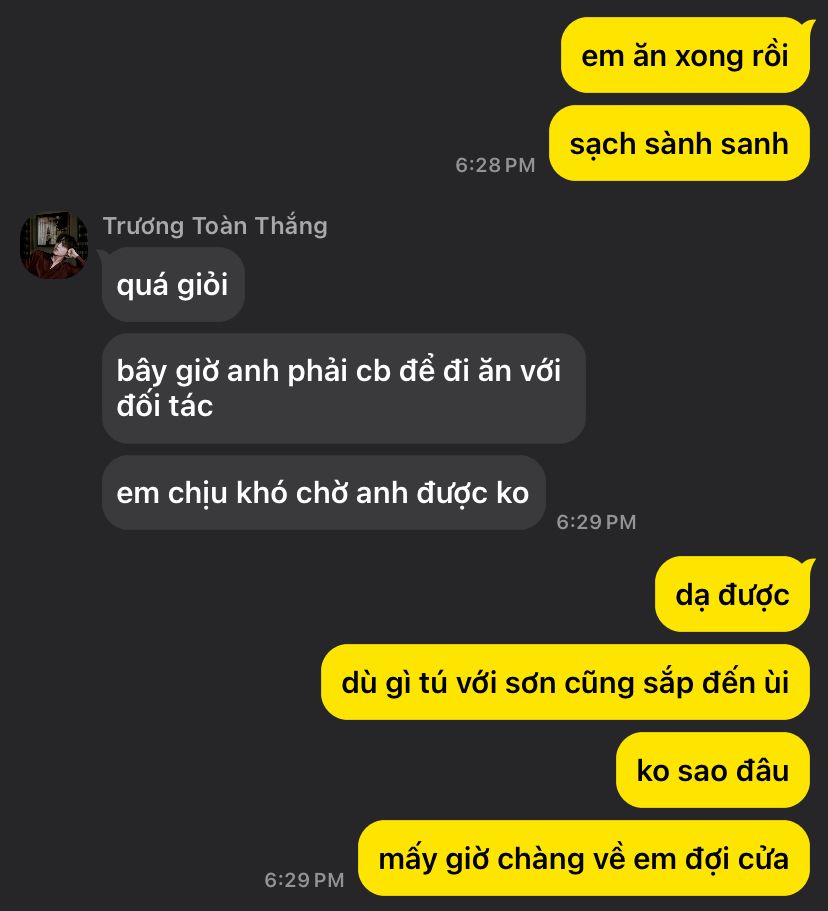The height and width of the screenshot is (911, 828).
Task: Click the 6:28 PM timestamp
Action: tap(495, 165)
